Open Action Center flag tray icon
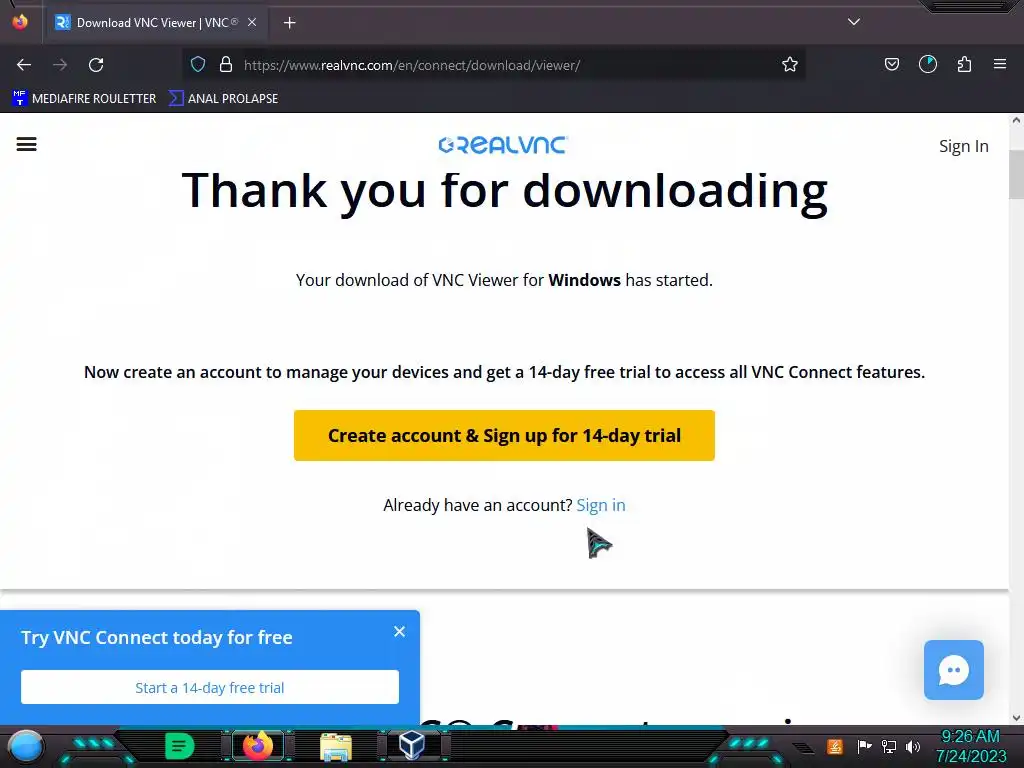This screenshot has height=768, width=1024. [864, 746]
